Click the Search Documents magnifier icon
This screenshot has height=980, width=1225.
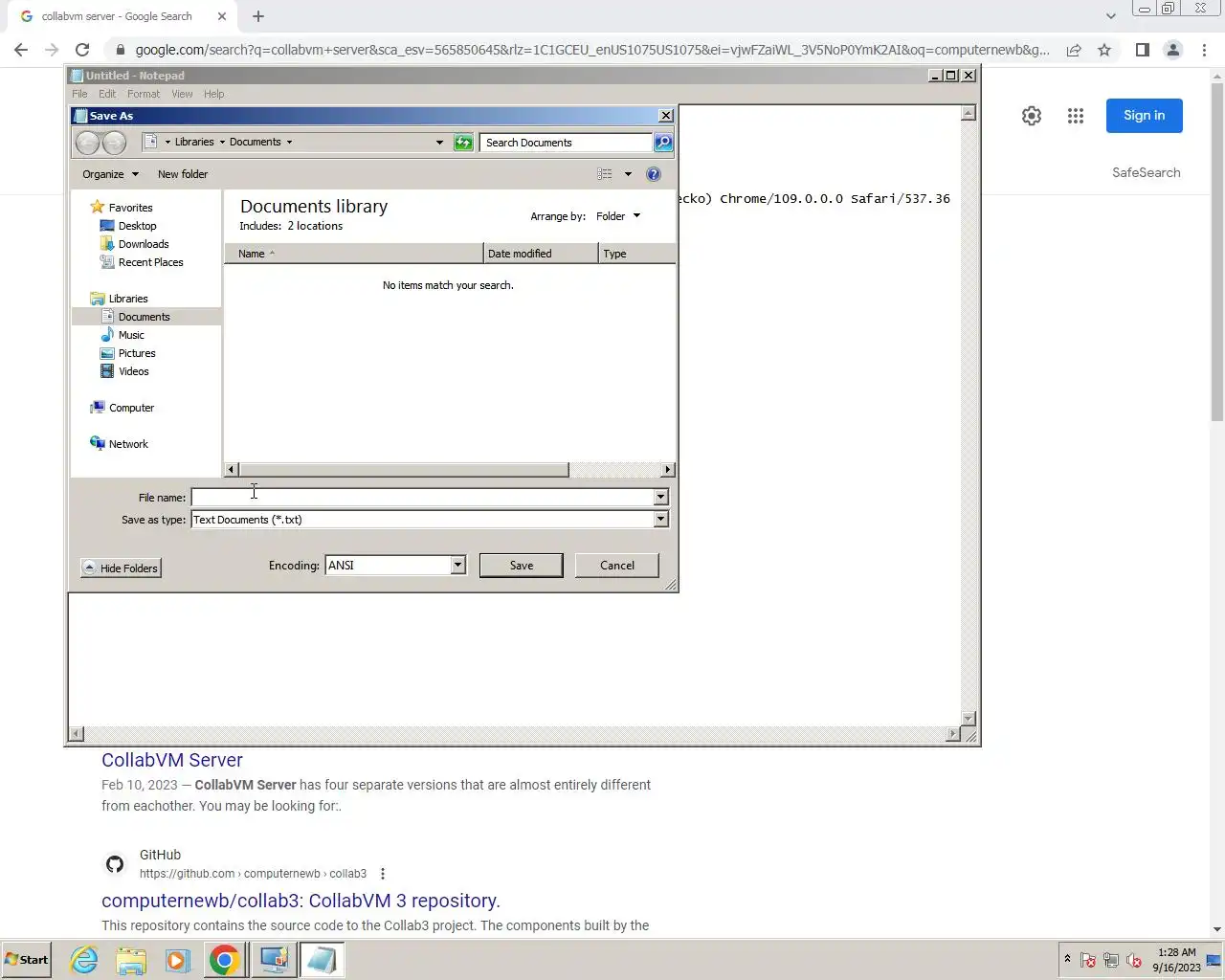point(663,143)
